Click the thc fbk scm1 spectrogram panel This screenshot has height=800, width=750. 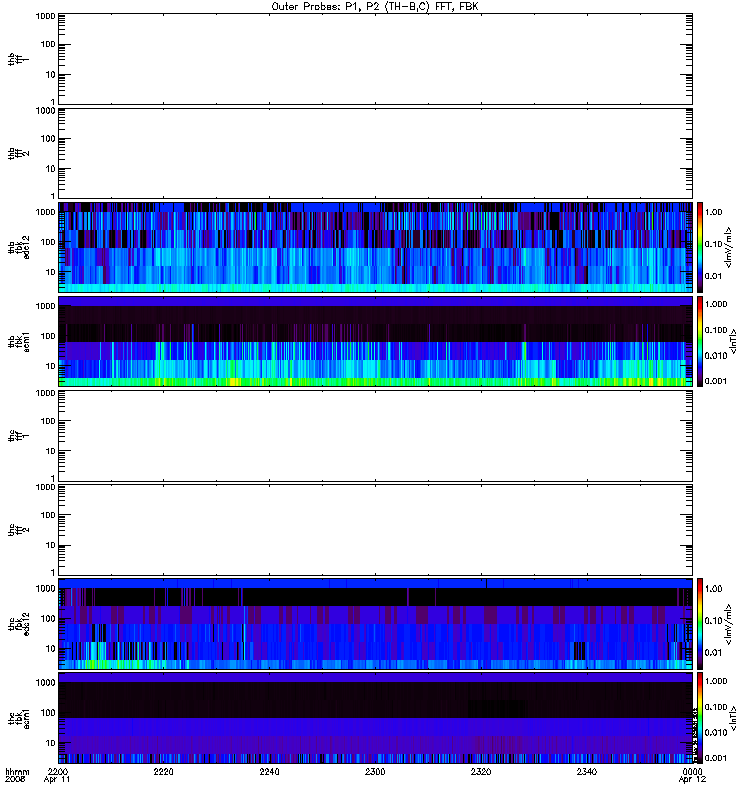tap(375, 718)
